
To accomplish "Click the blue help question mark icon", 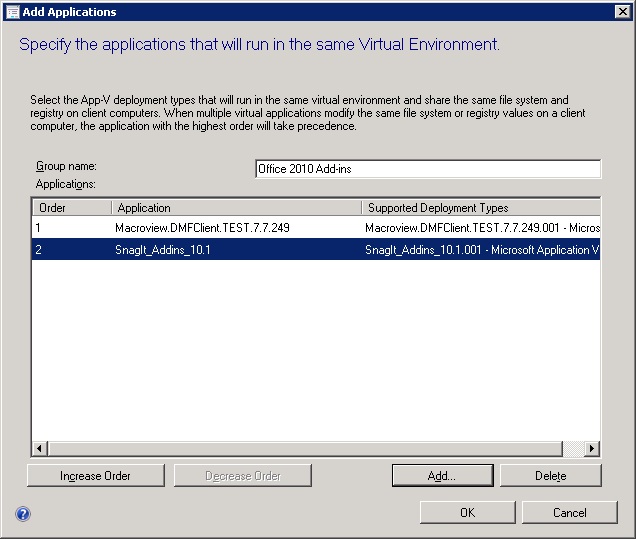I will click(x=23, y=514).
